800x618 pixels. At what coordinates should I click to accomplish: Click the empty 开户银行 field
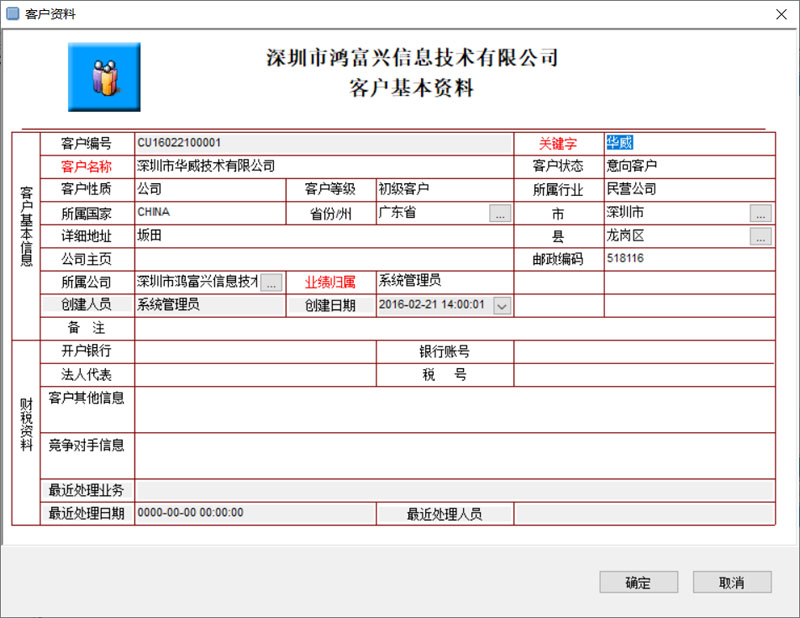pyautogui.click(x=256, y=352)
